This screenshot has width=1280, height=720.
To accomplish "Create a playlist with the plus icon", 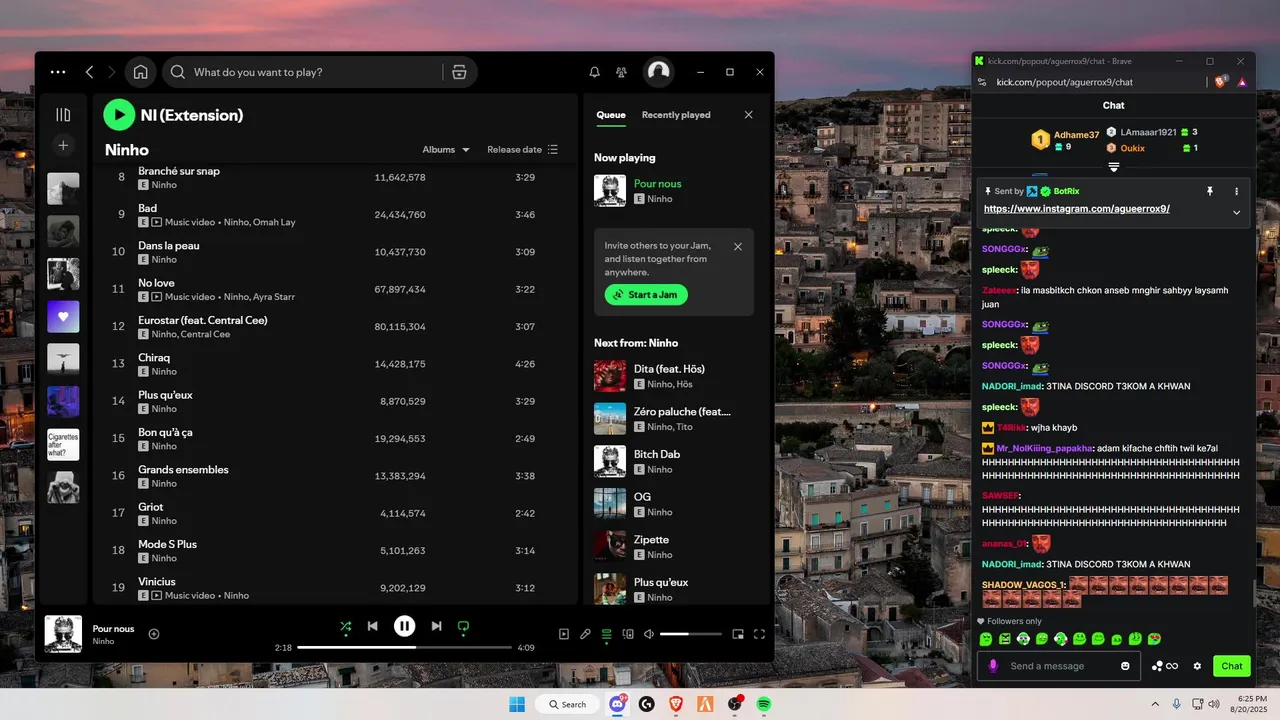I will coord(63,145).
